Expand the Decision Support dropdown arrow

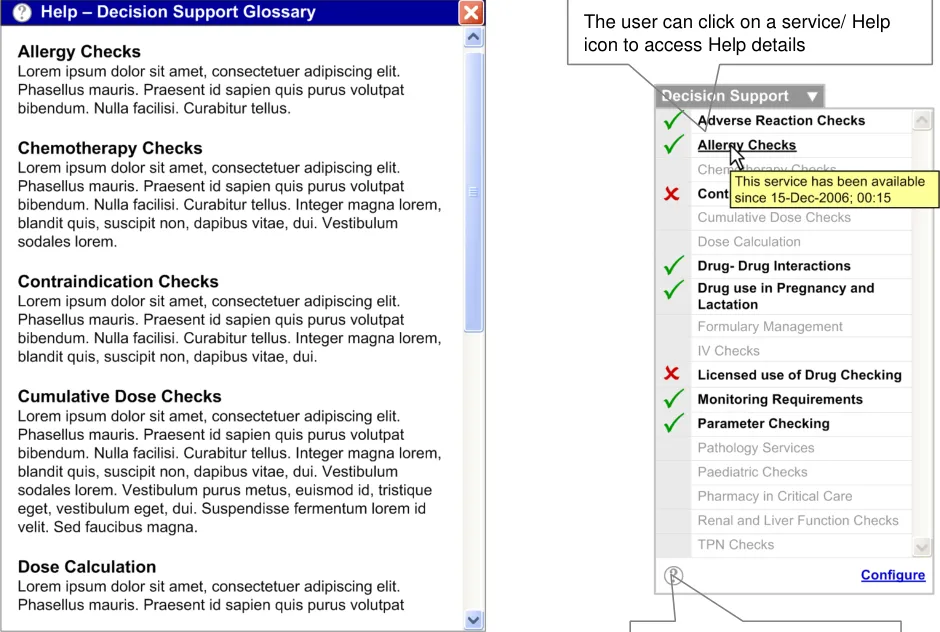(812, 97)
